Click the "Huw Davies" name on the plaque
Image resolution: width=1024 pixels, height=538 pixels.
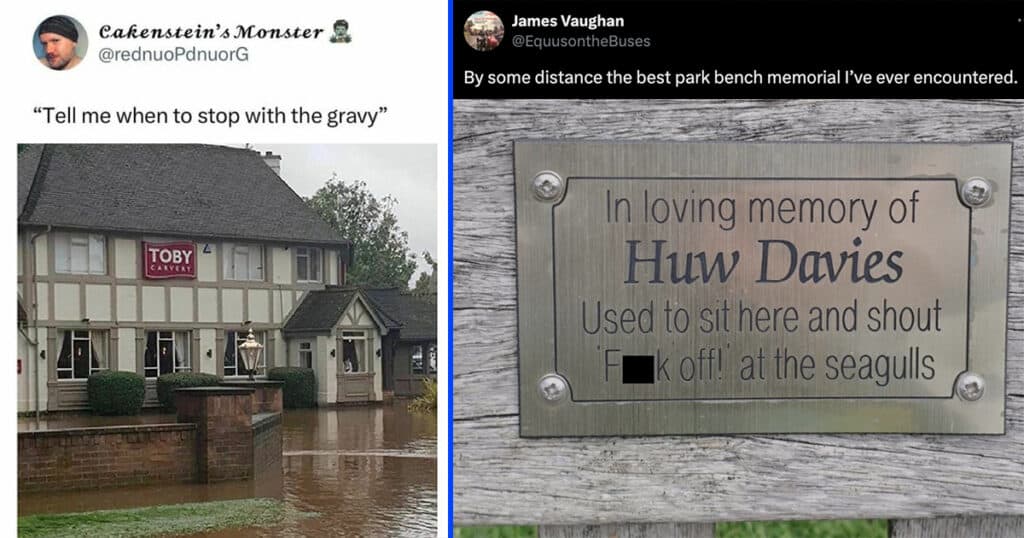(x=763, y=262)
